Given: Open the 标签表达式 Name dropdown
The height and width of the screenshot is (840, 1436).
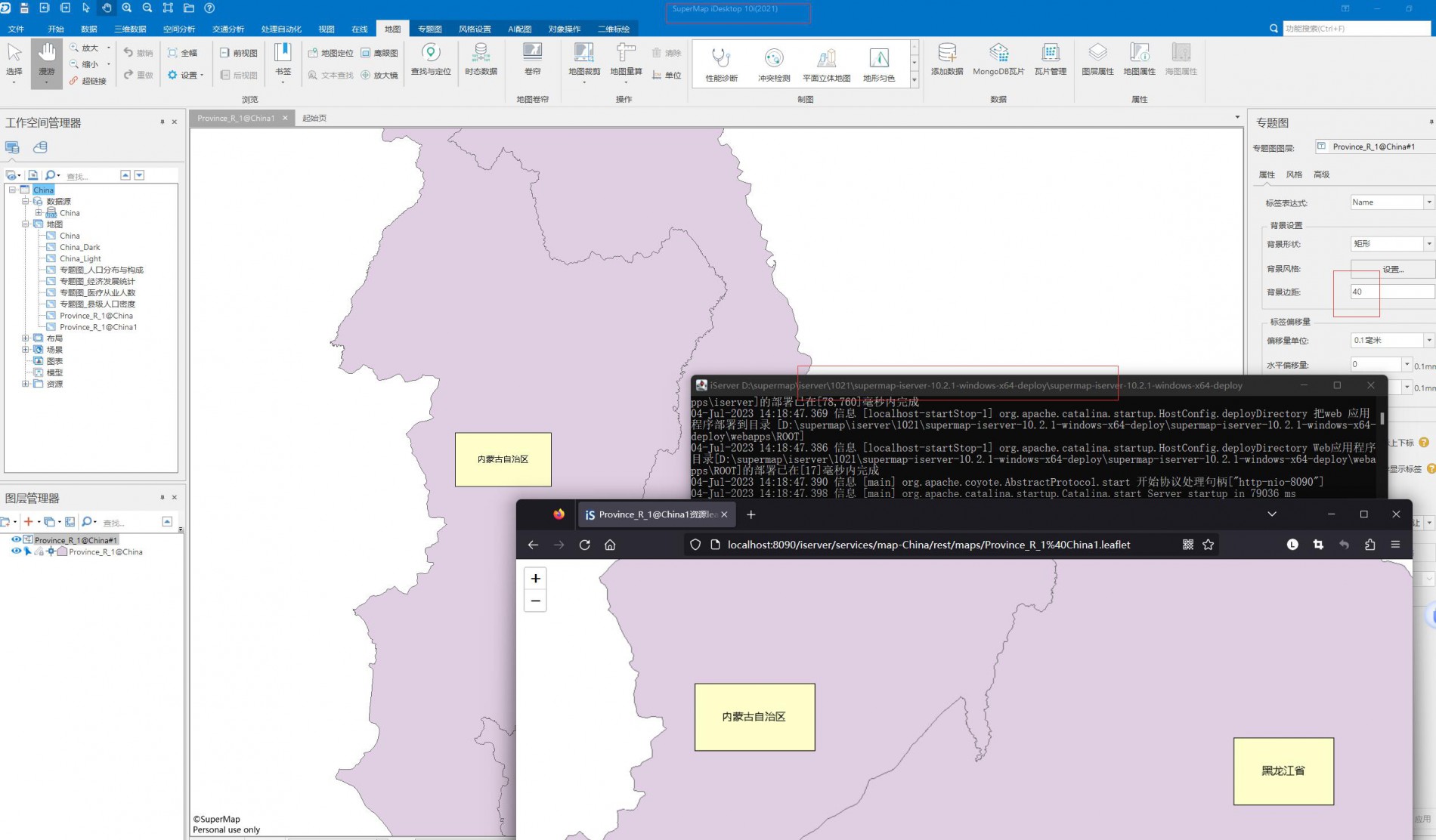Looking at the screenshot, I should [x=1428, y=202].
